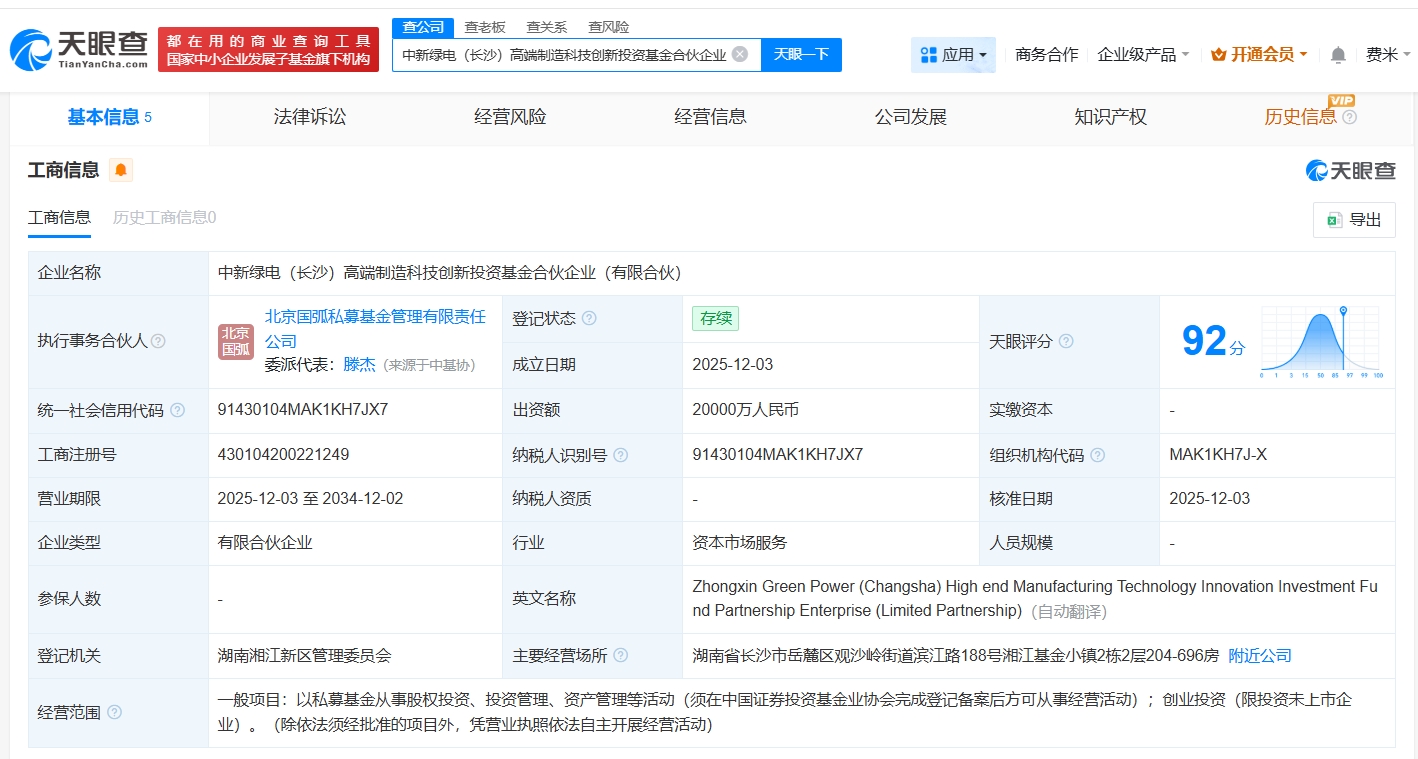Image resolution: width=1418 pixels, height=759 pixels.
Task: Switch to the 知识产权 tab
Action: point(1110,117)
